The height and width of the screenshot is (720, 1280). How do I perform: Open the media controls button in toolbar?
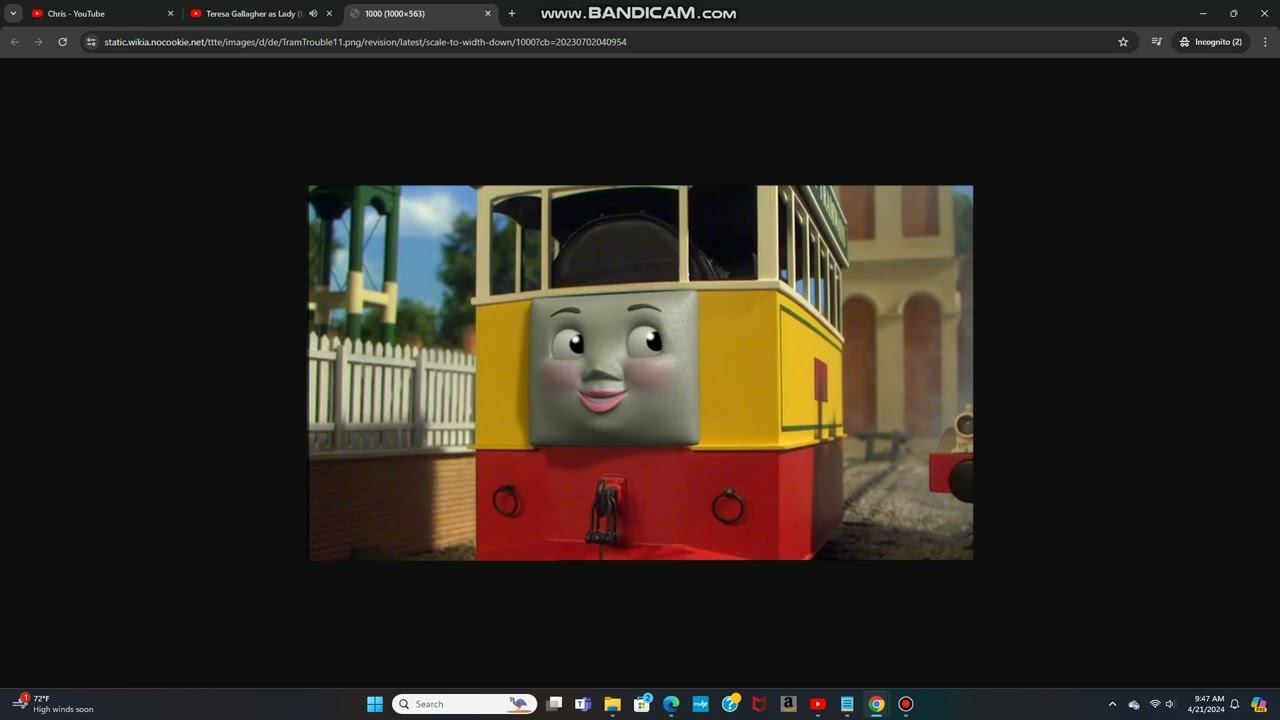(x=1156, y=42)
